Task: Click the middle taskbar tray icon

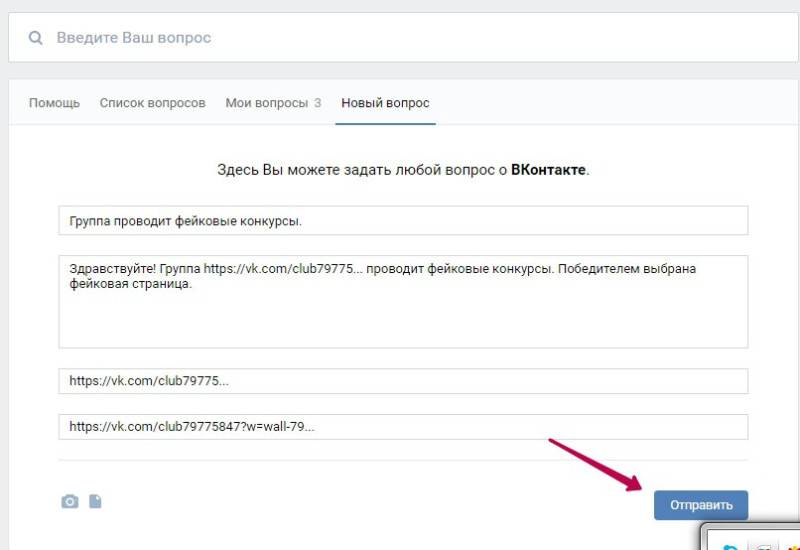Action: (763, 545)
